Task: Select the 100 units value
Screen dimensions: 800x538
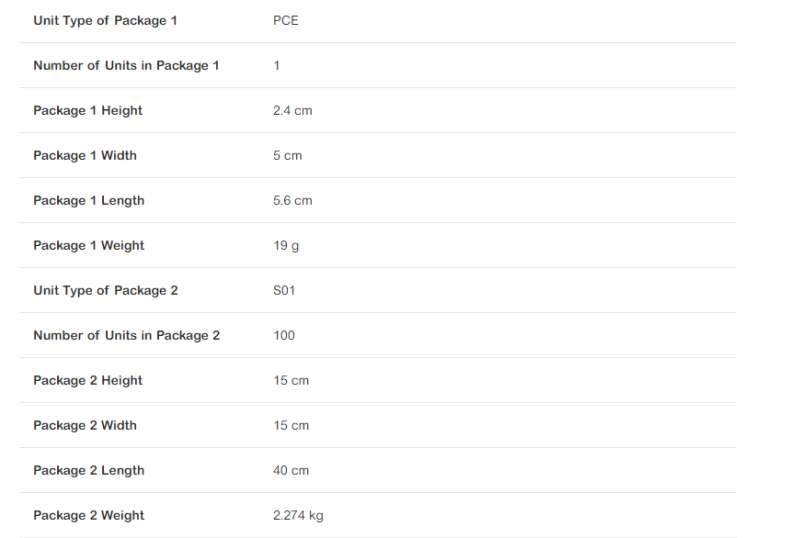Action: pos(284,335)
